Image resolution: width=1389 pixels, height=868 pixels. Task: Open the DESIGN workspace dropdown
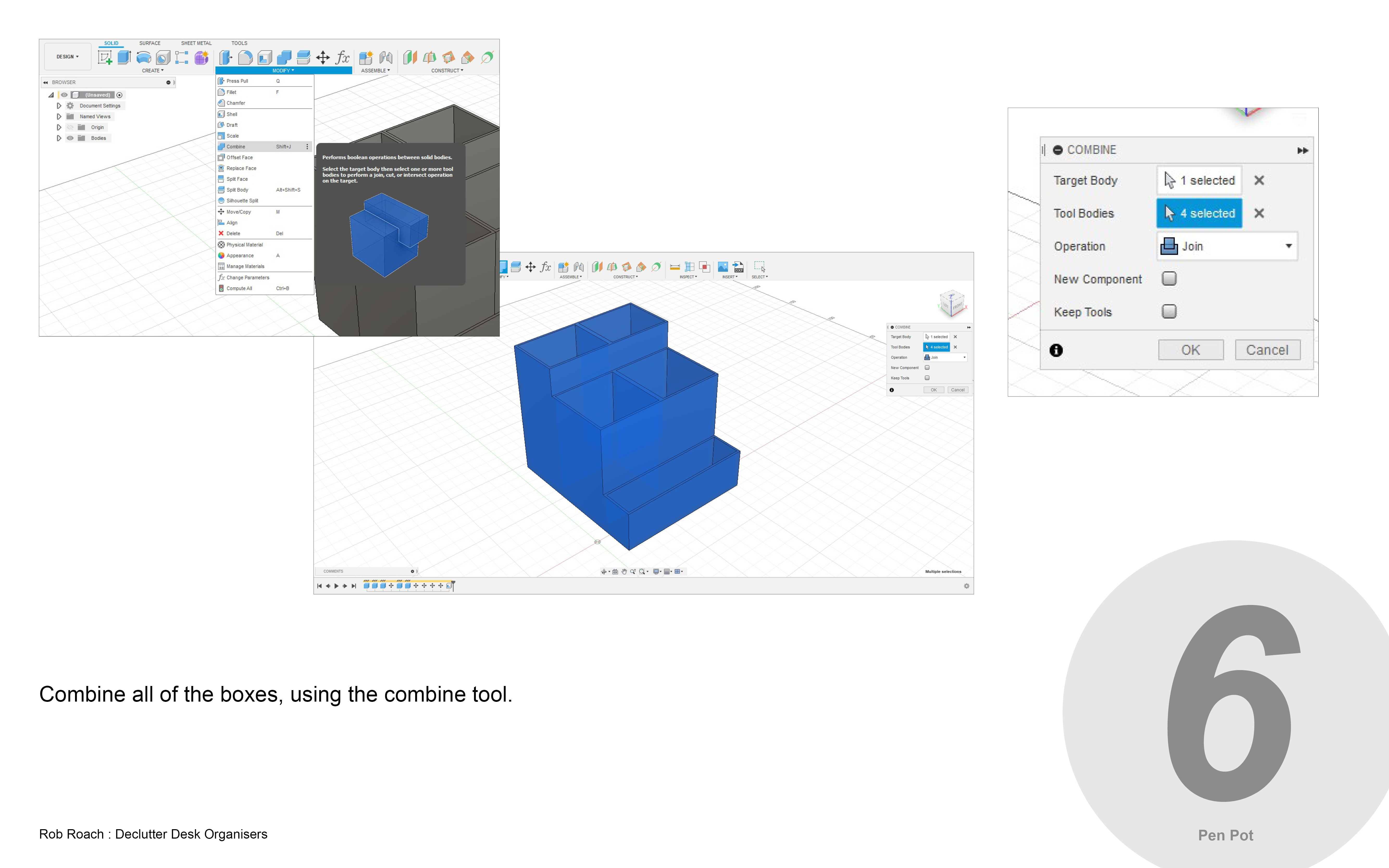coord(68,57)
